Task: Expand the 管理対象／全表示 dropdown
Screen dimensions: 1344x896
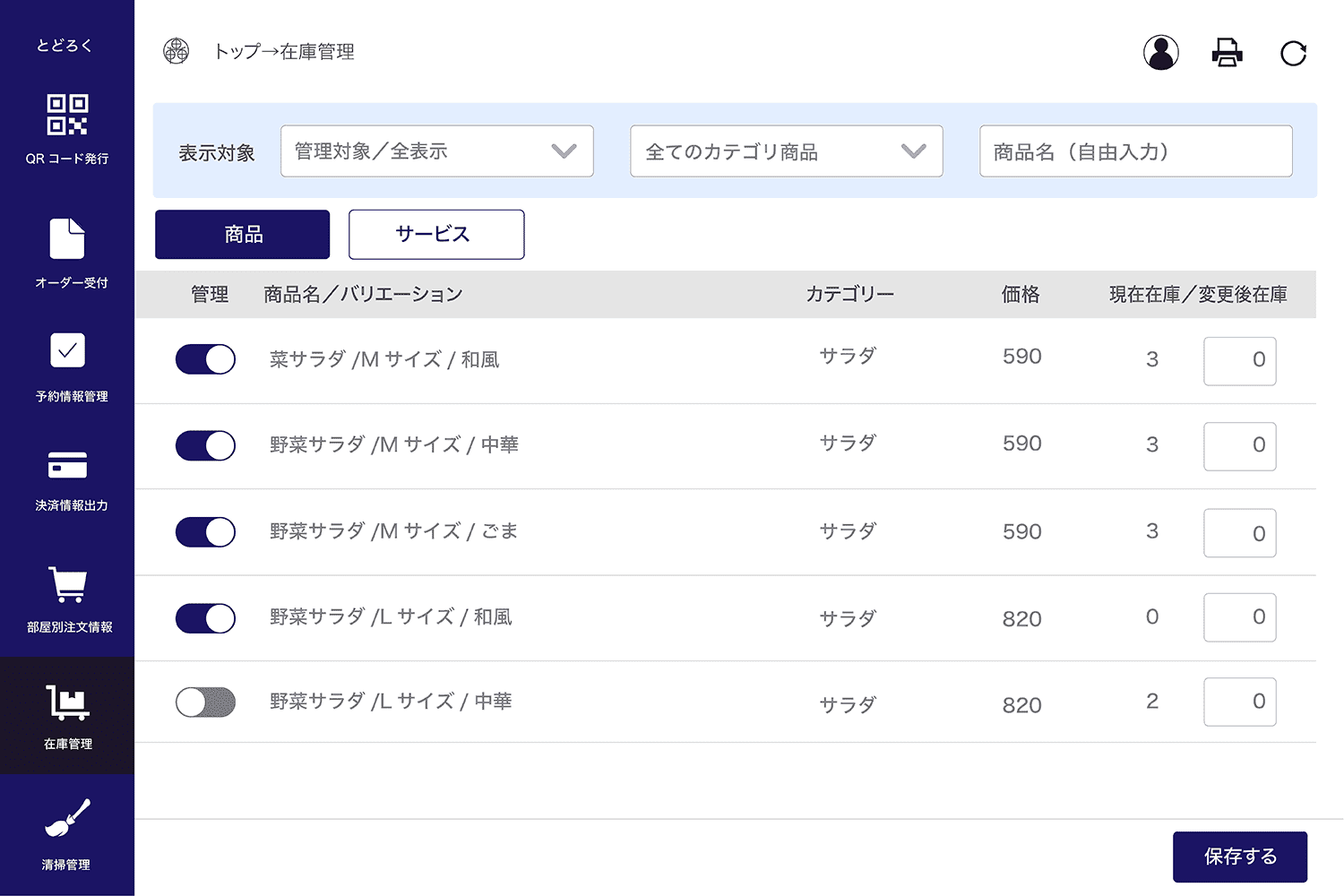Action: point(436,151)
